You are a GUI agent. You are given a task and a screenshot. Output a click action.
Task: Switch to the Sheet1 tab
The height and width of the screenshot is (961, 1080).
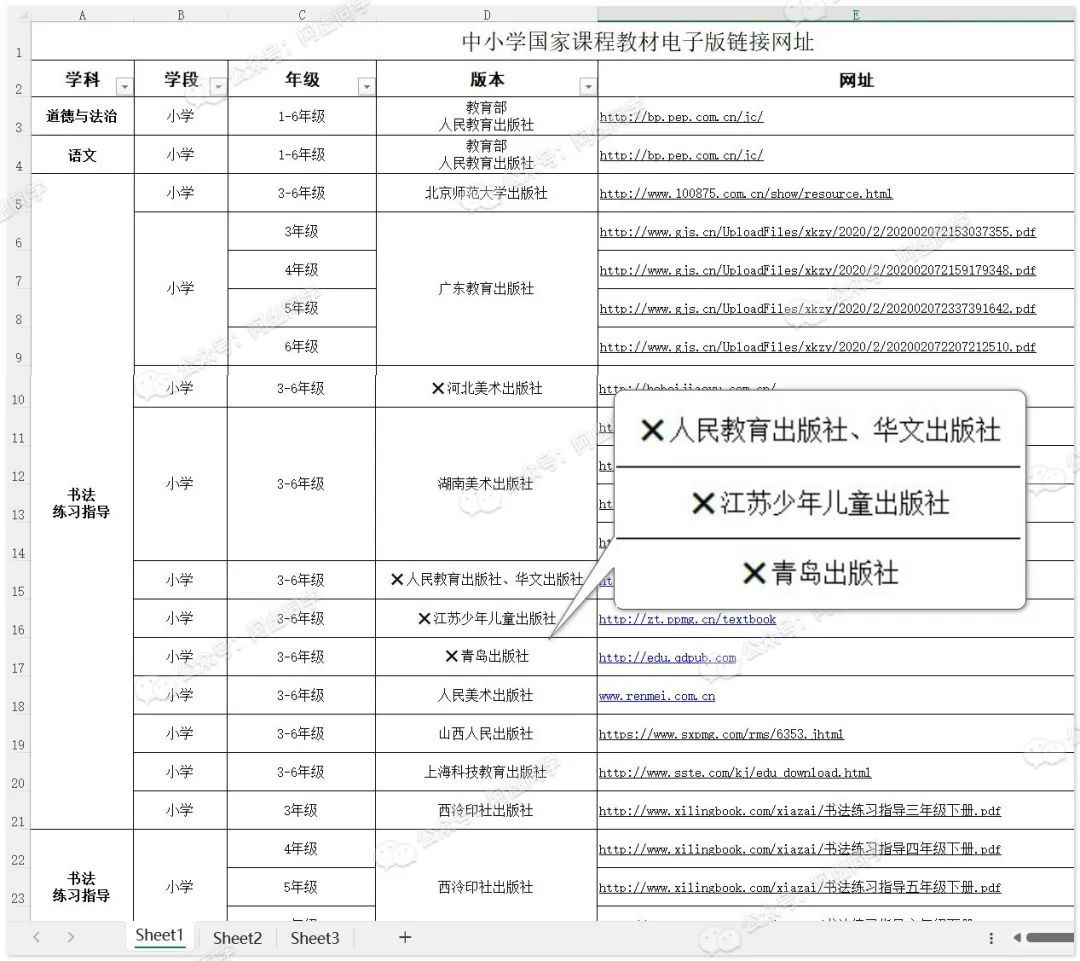tap(159, 936)
